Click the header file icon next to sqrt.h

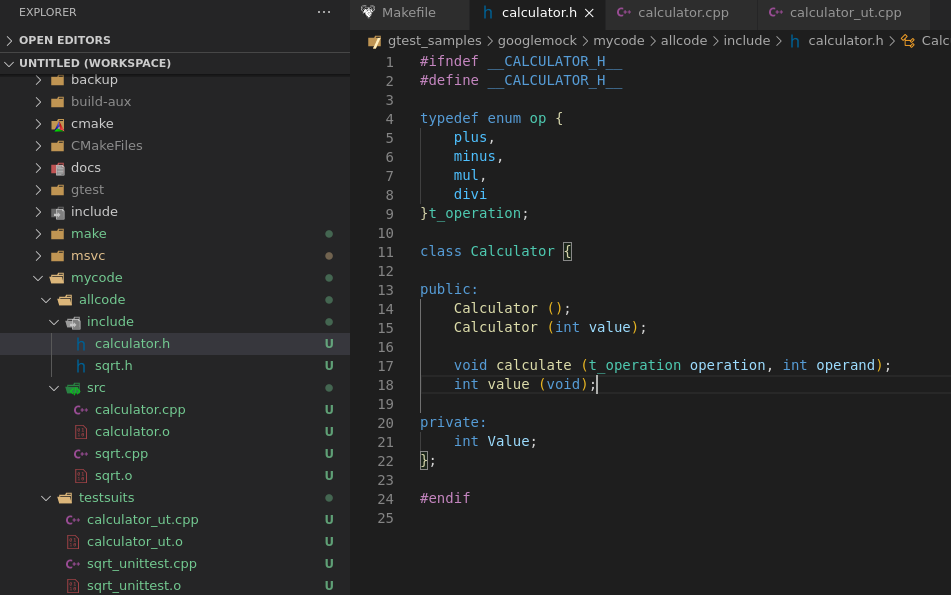[x=83, y=365]
